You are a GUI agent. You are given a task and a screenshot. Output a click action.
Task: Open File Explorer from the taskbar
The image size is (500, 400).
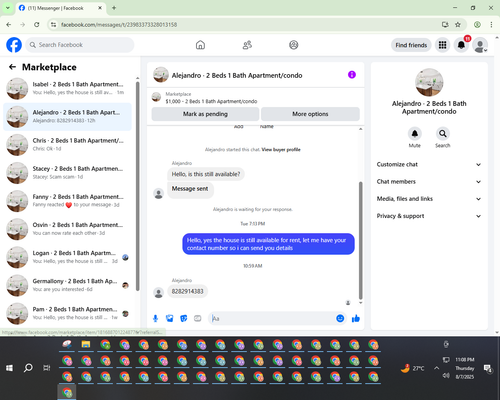[86, 345]
